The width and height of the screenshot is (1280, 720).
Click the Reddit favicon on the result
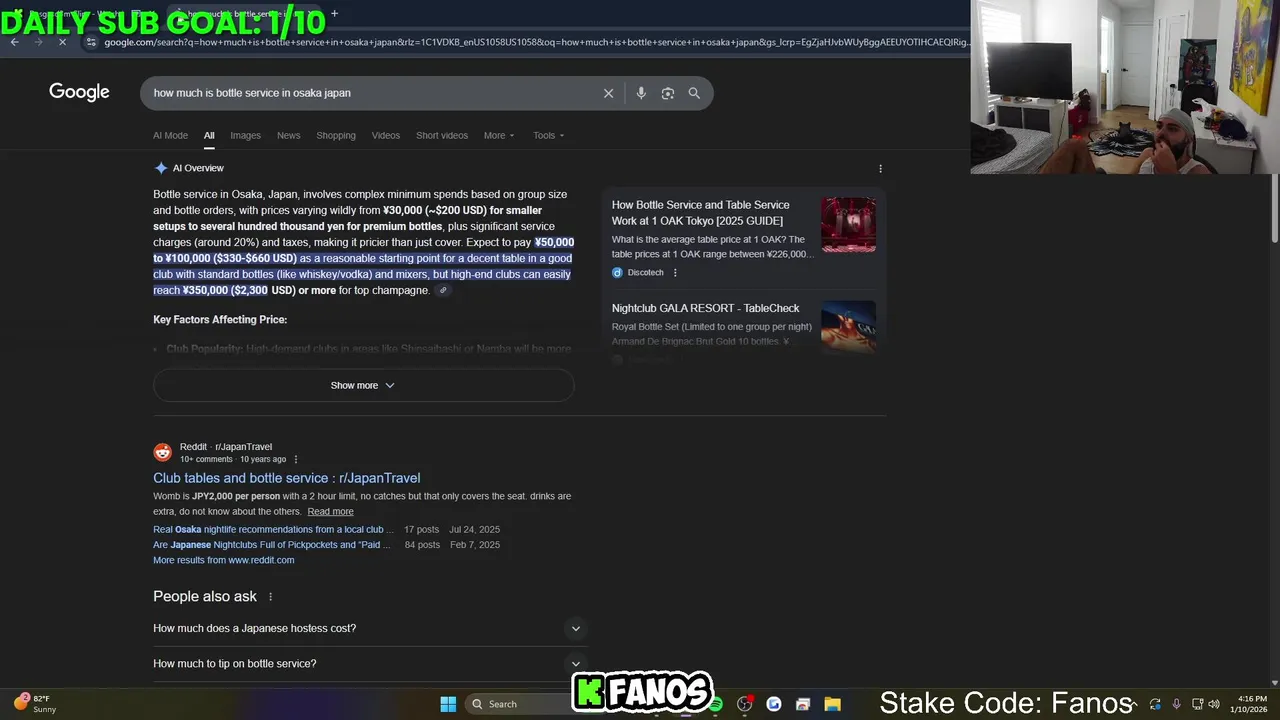click(162, 452)
